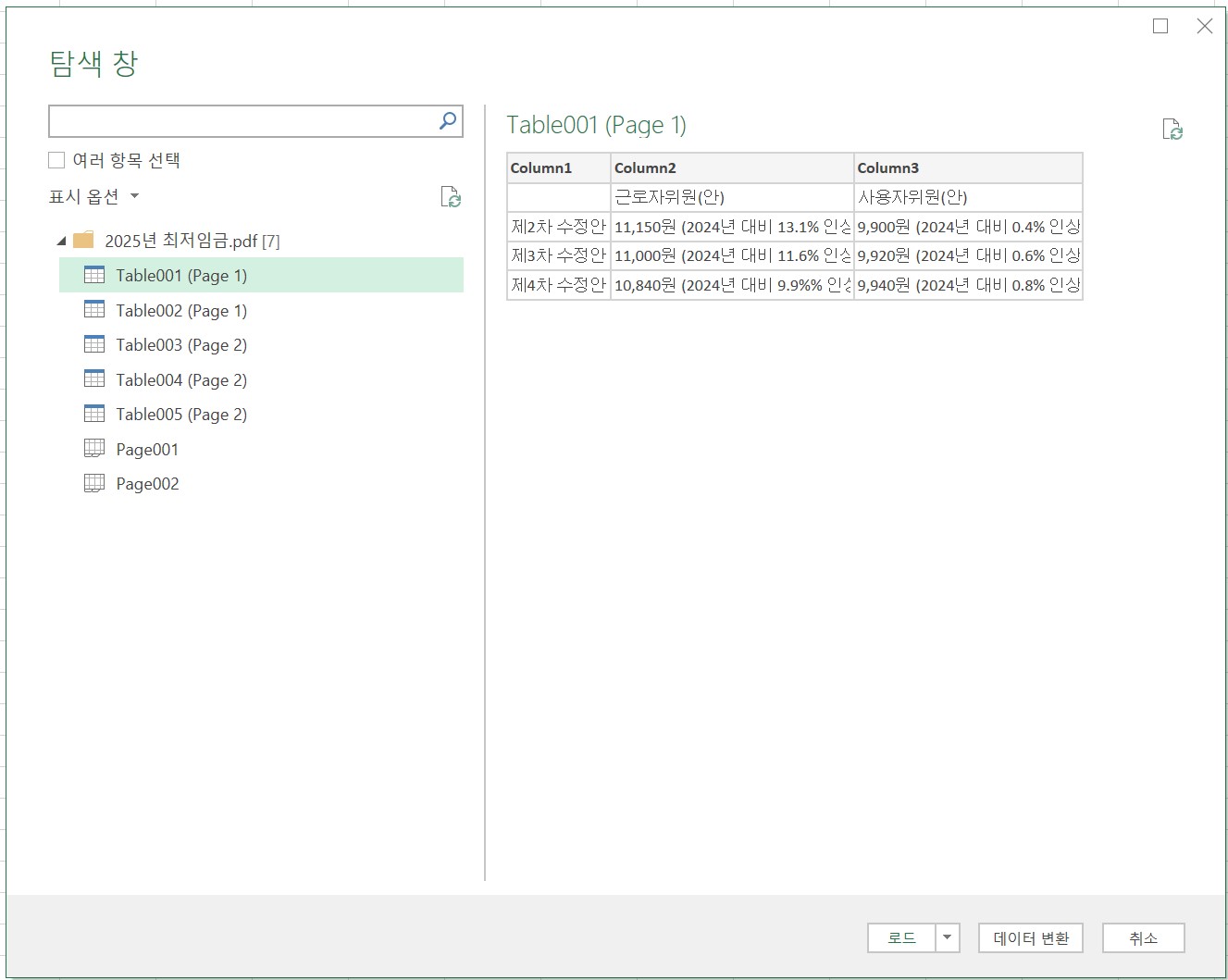Refresh the navigator file list icon
Image resolution: width=1228 pixels, height=980 pixels.
click(x=451, y=197)
